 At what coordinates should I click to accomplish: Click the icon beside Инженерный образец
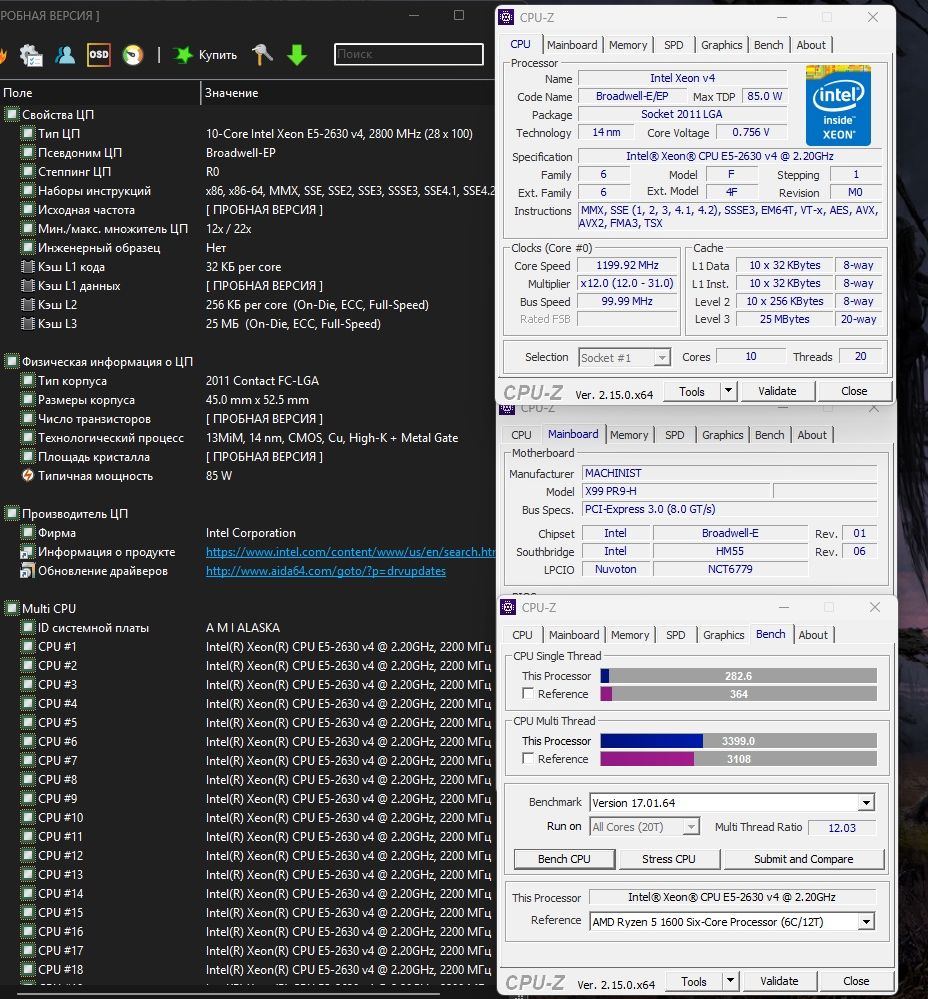pos(27,248)
